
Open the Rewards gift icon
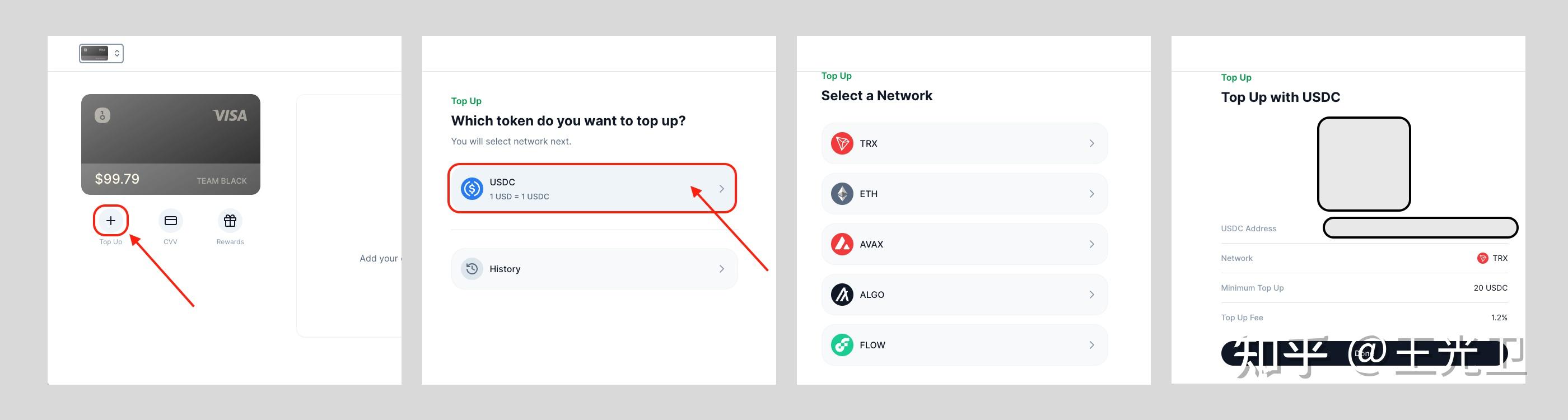click(x=230, y=220)
